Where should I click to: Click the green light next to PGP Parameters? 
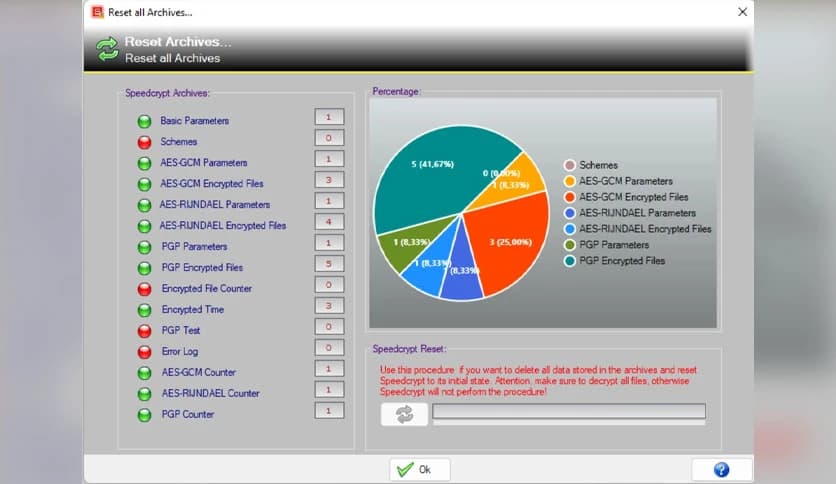[x=144, y=247]
